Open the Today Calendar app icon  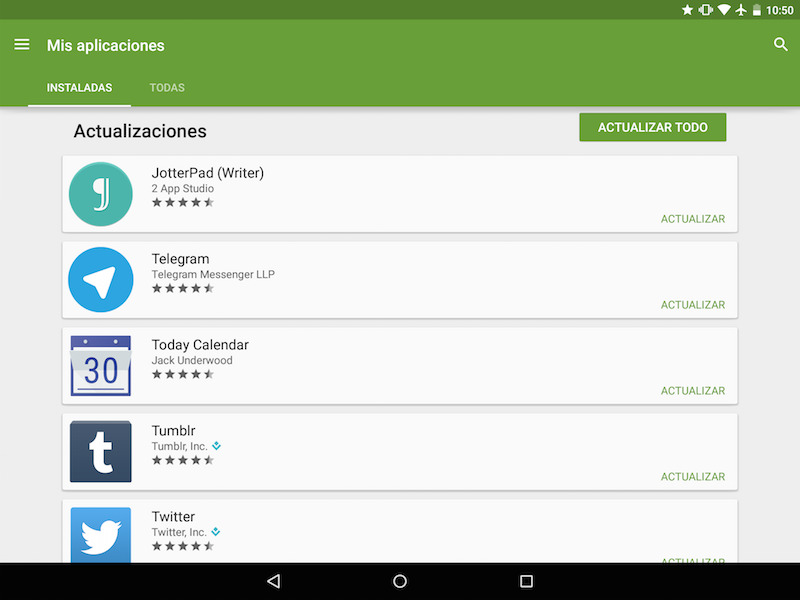(101, 365)
